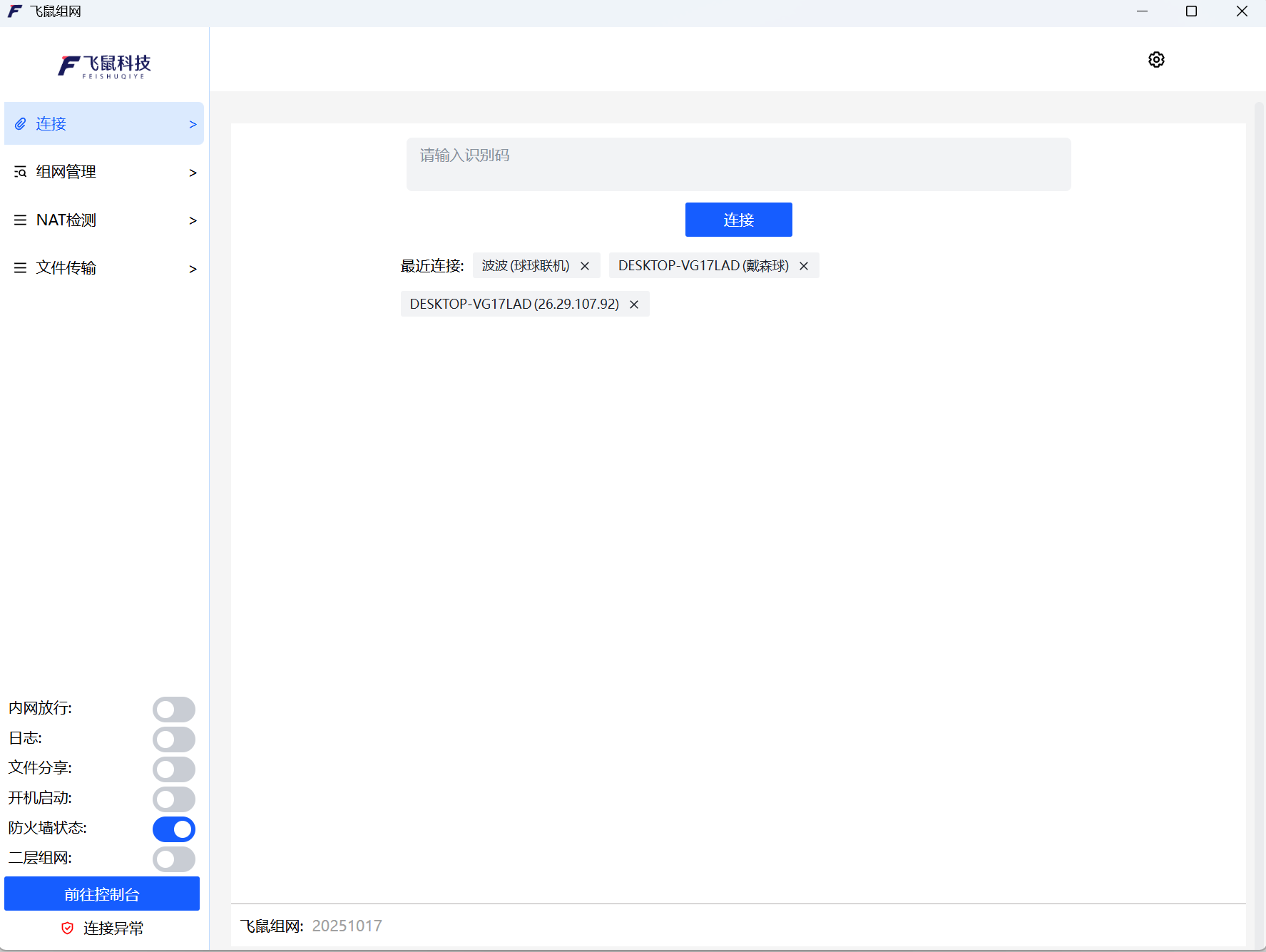The width and height of the screenshot is (1266, 952).
Task: Expand the 文件传输 chevron arrow
Action: 193,269
